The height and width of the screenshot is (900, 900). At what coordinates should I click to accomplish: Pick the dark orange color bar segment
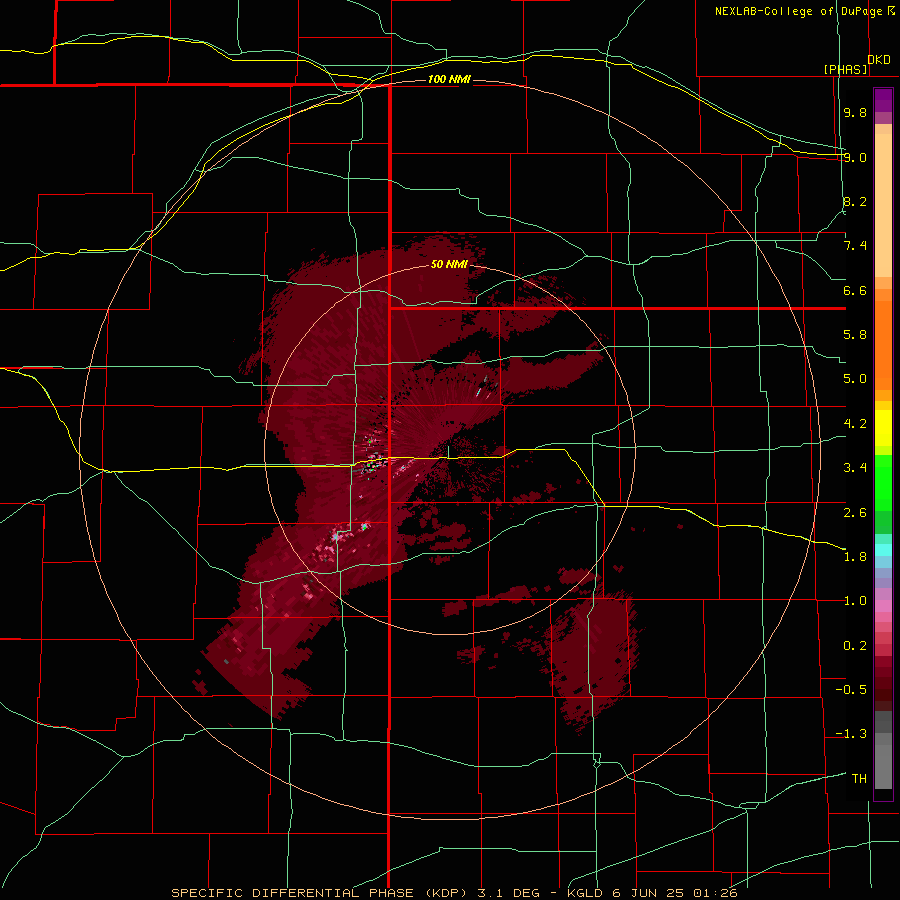click(883, 346)
